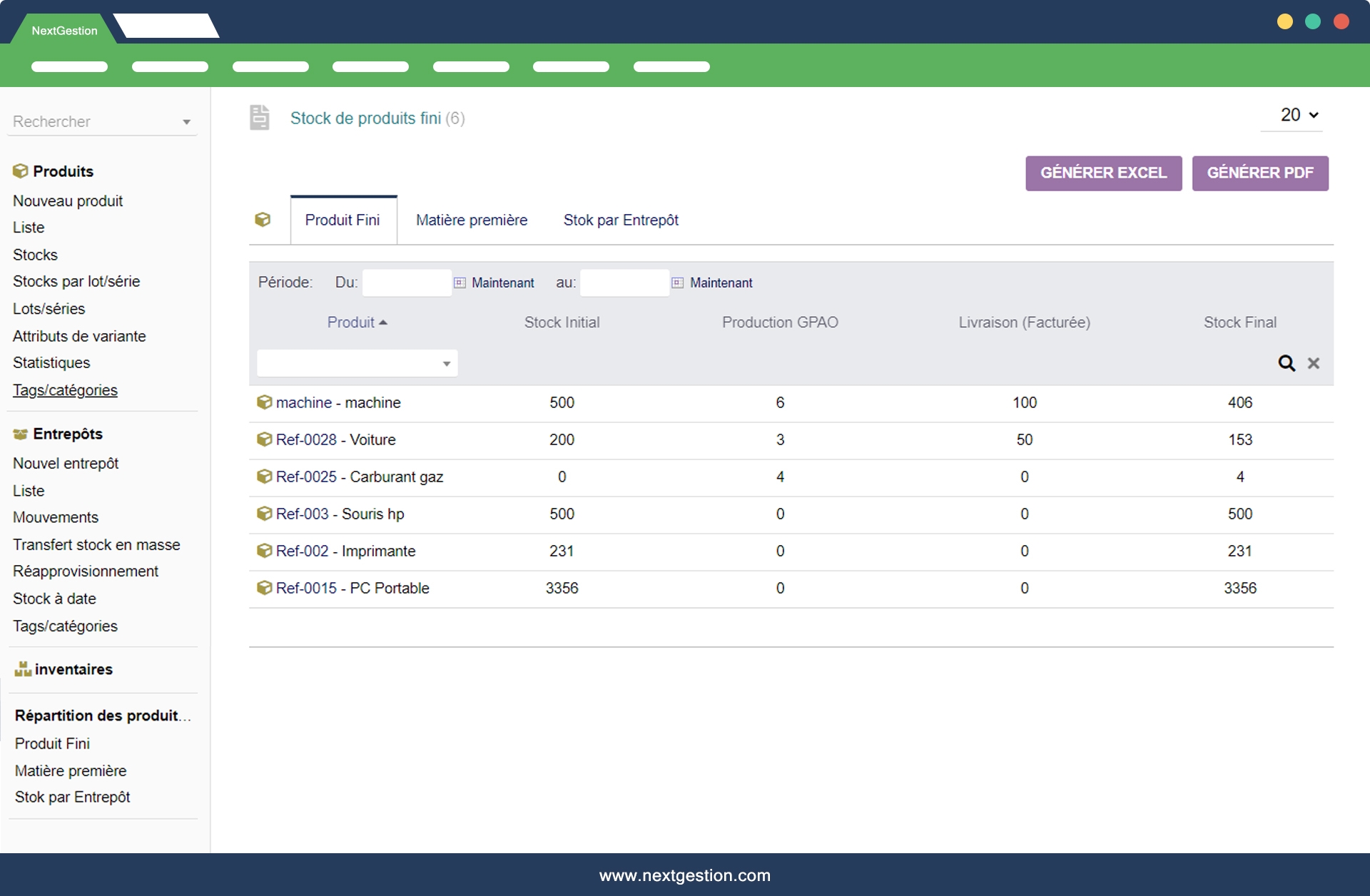This screenshot has height=896, width=1370.
Task: Open the 20 rows-per-page selector
Action: (1298, 115)
